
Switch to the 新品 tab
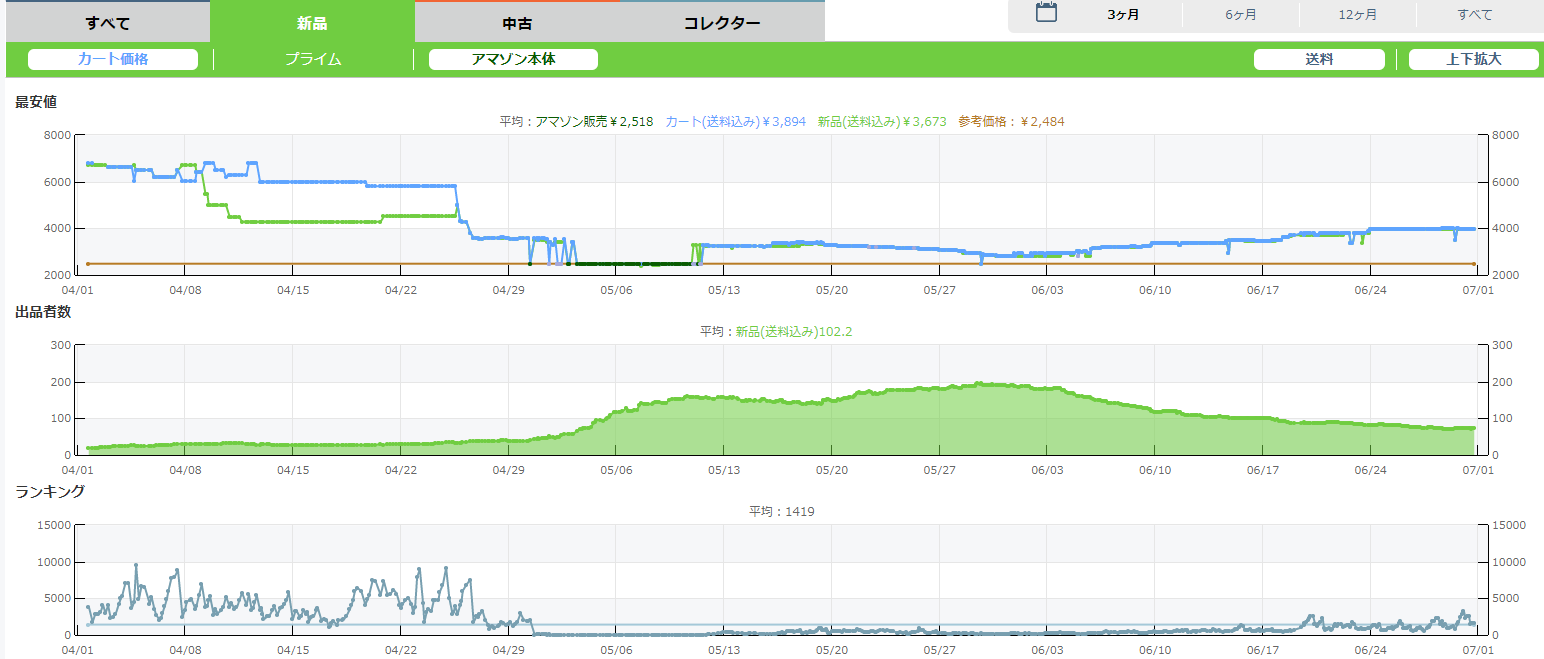[x=312, y=22]
